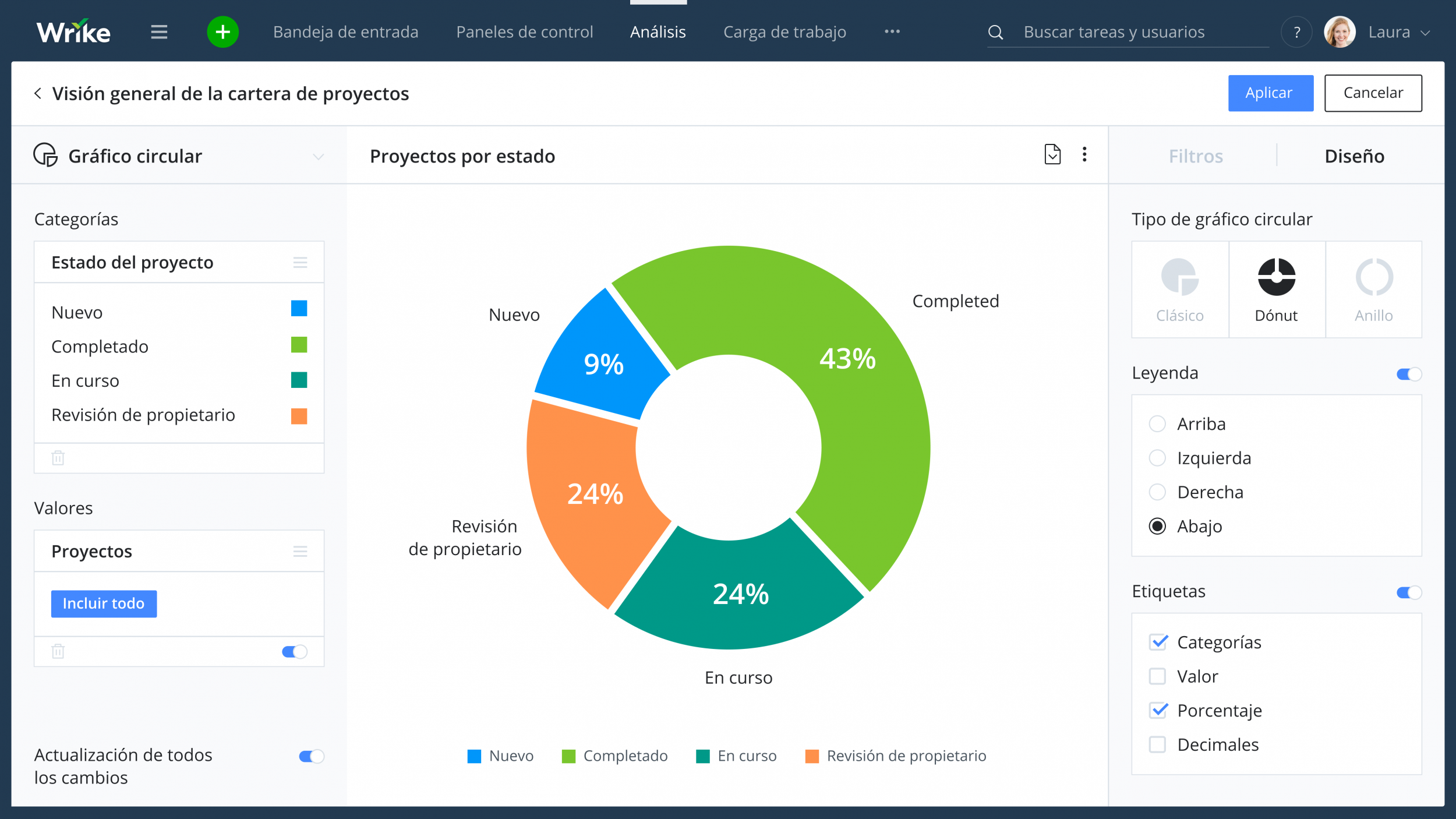This screenshot has width=1456, height=819.
Task: Go to Paneles de control
Action: point(524,31)
